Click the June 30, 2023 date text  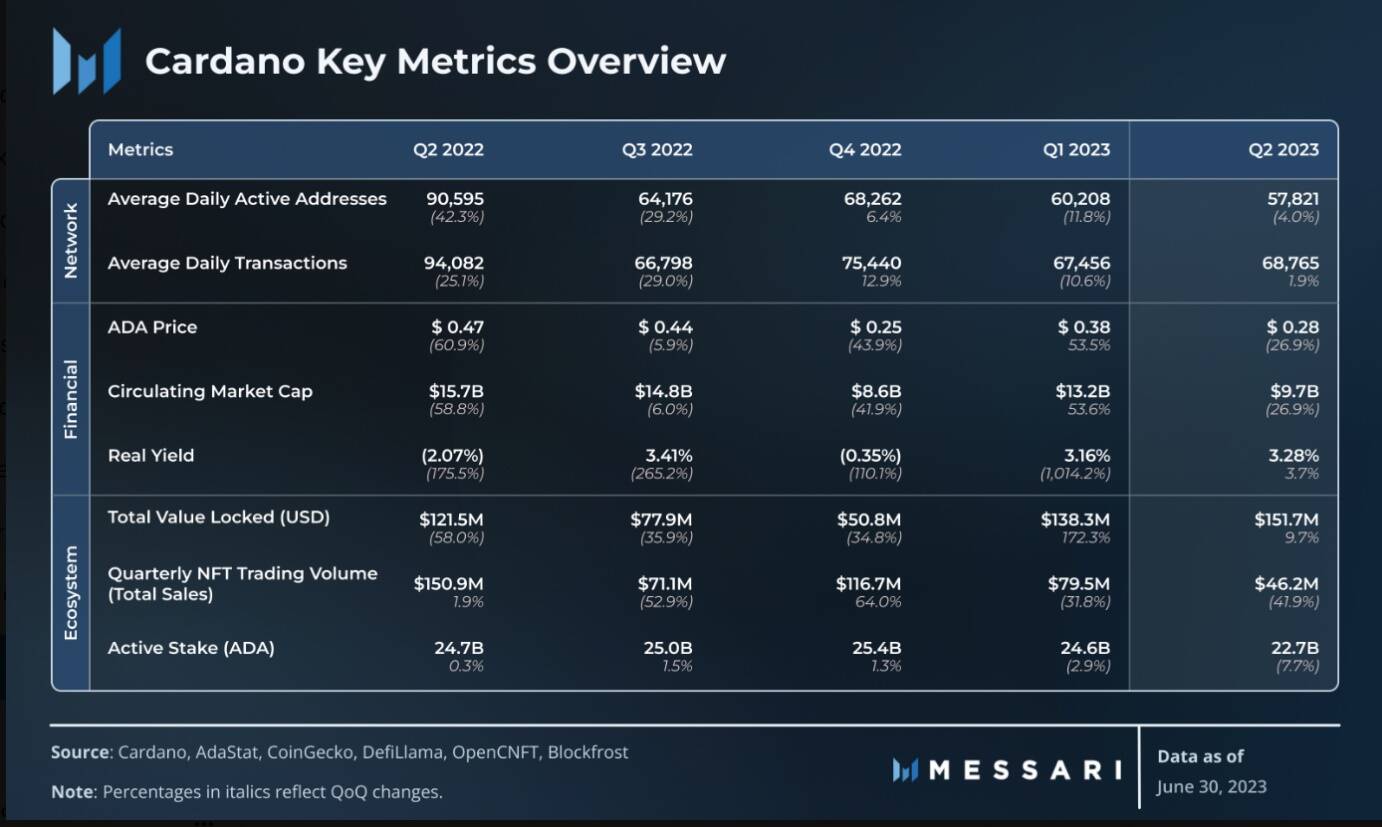[x=1212, y=786]
